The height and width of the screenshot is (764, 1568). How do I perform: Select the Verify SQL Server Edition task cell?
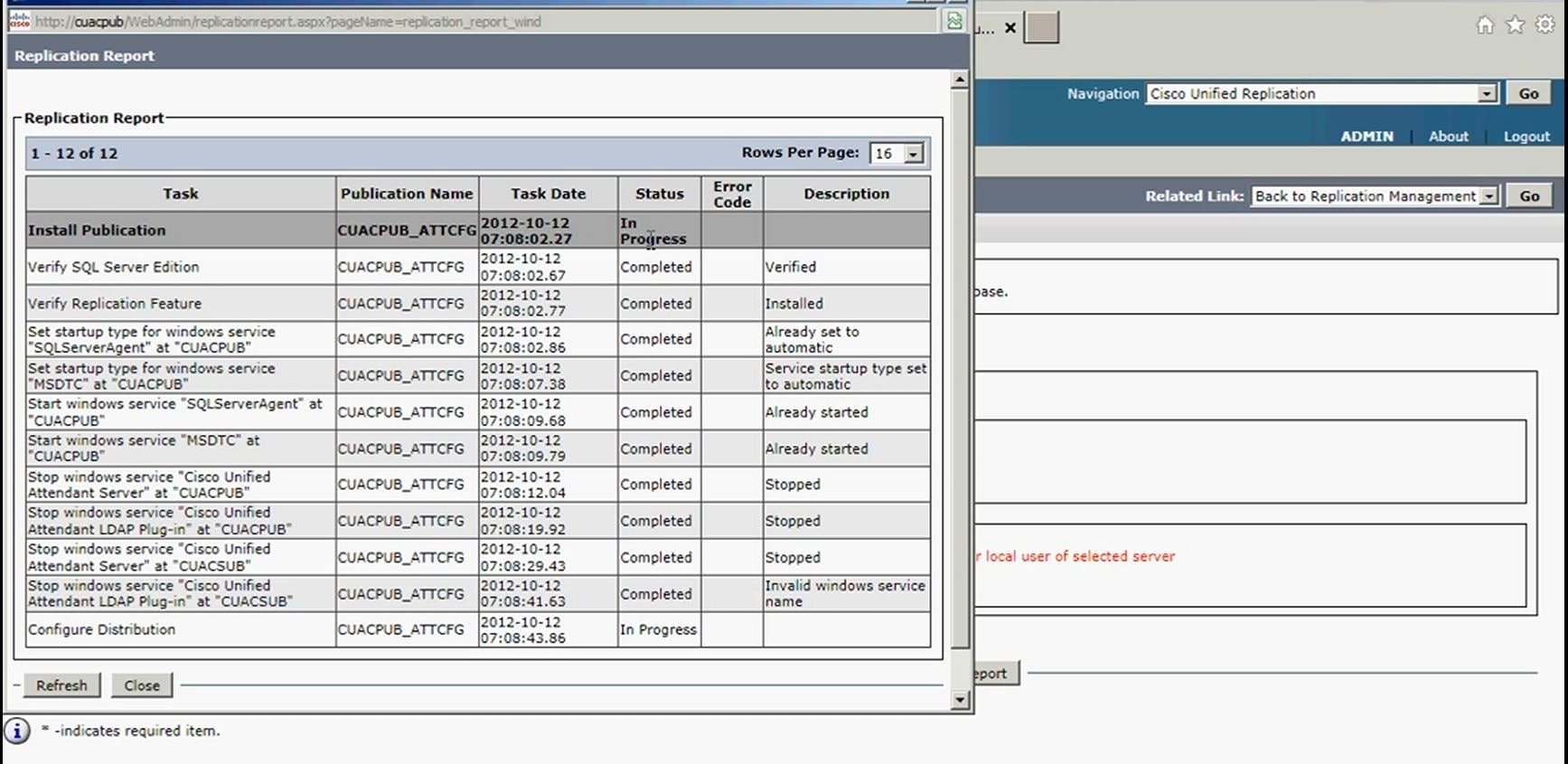181,267
